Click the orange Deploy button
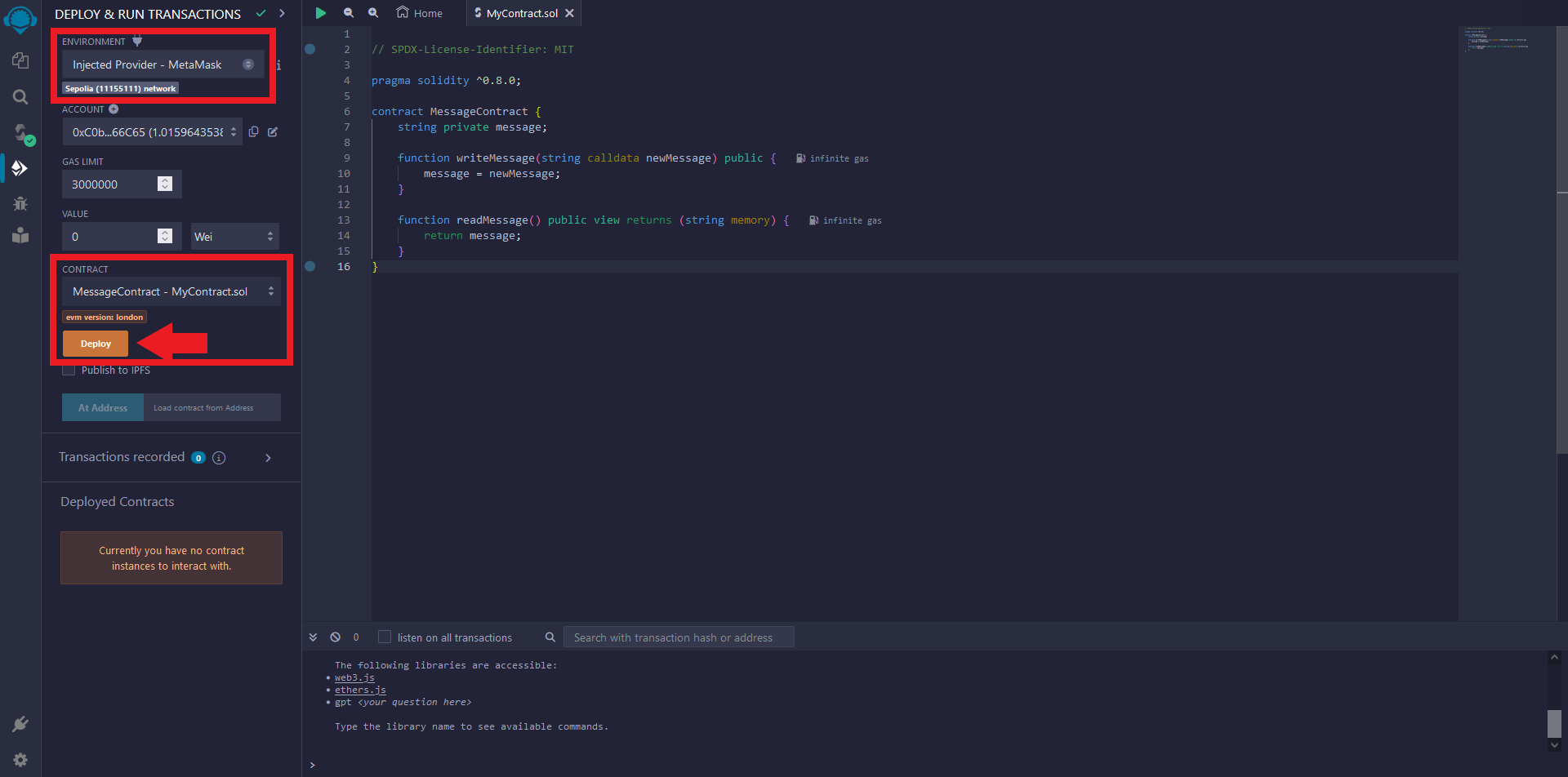 [x=96, y=344]
